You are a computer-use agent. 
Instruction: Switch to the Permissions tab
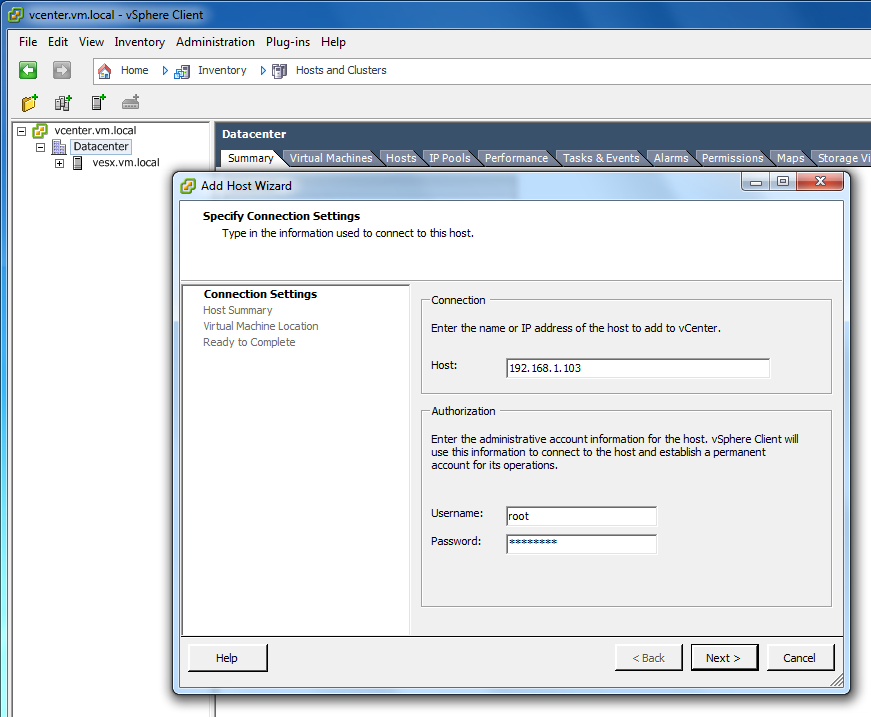(732, 158)
